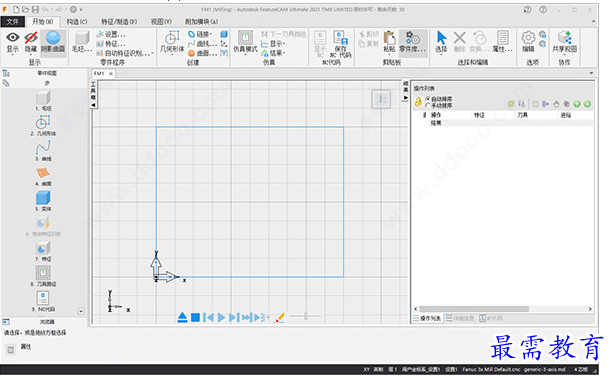612x379 pixels.
Task: Open the File (文件) menu
Action: (x=12, y=21)
